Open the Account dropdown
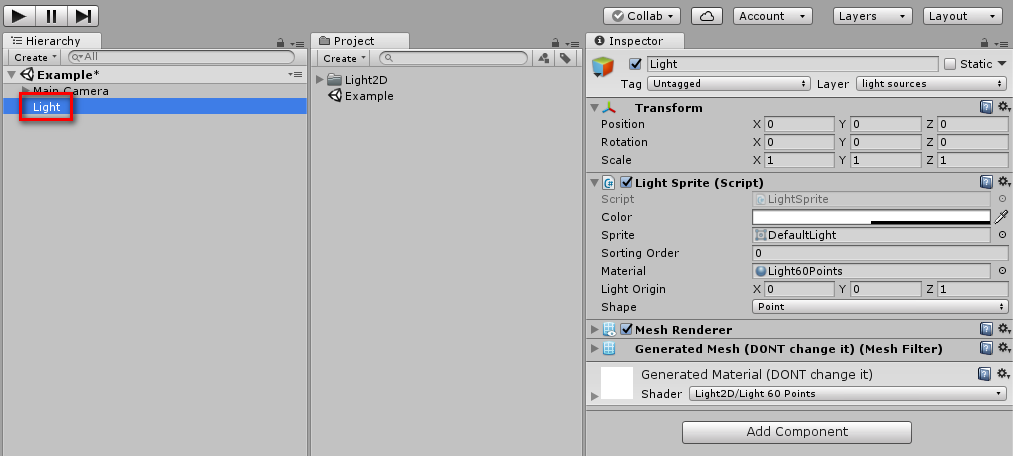This screenshot has height=456, width=1013. tap(772, 16)
